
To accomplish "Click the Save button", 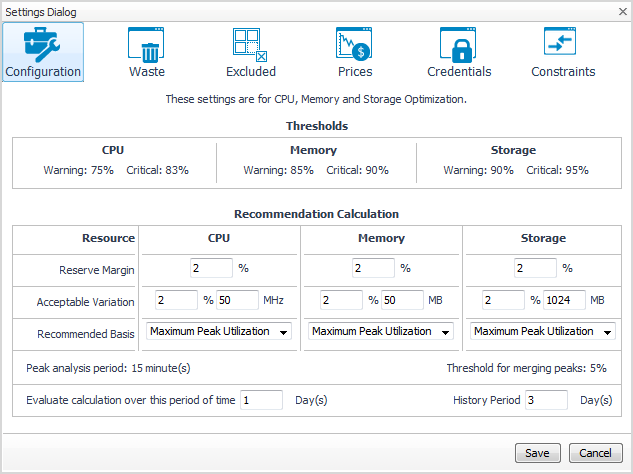I will click(x=537, y=453).
